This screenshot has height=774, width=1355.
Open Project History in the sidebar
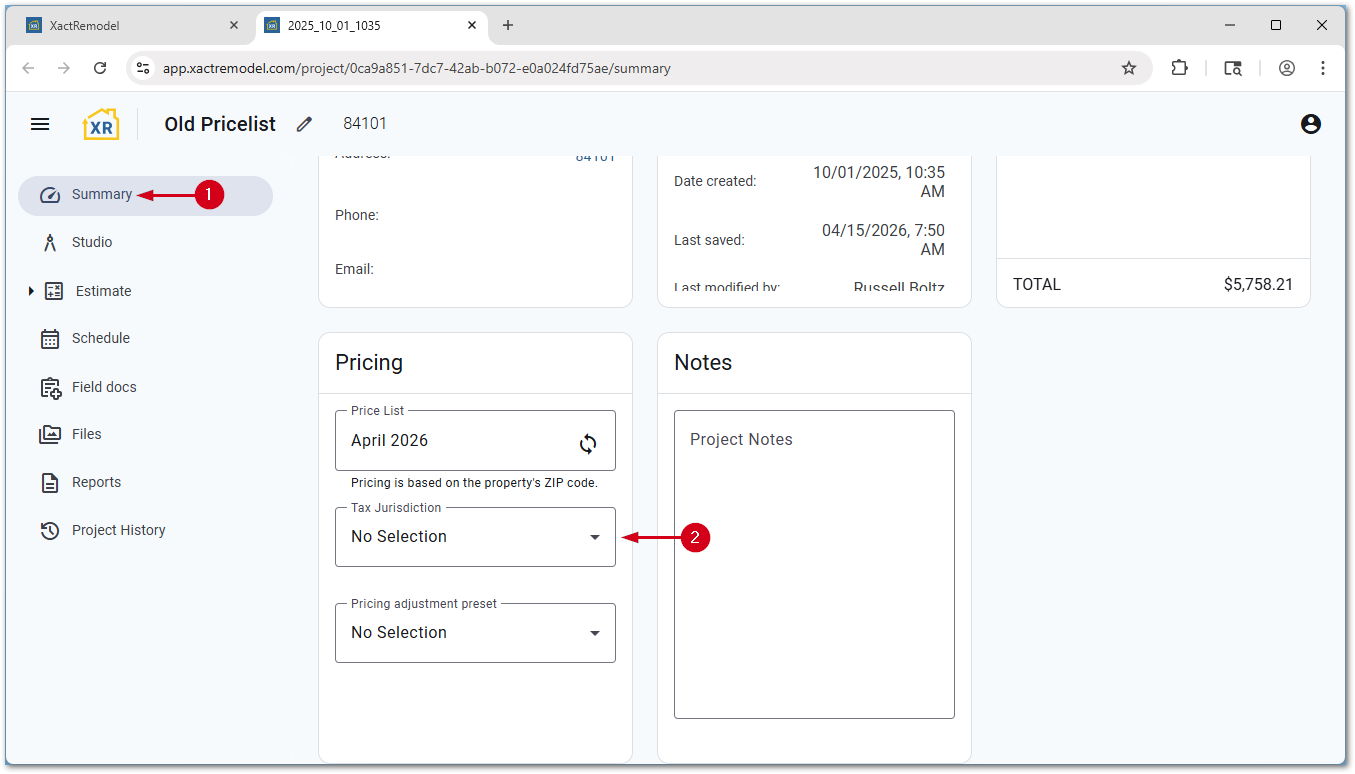coord(118,530)
